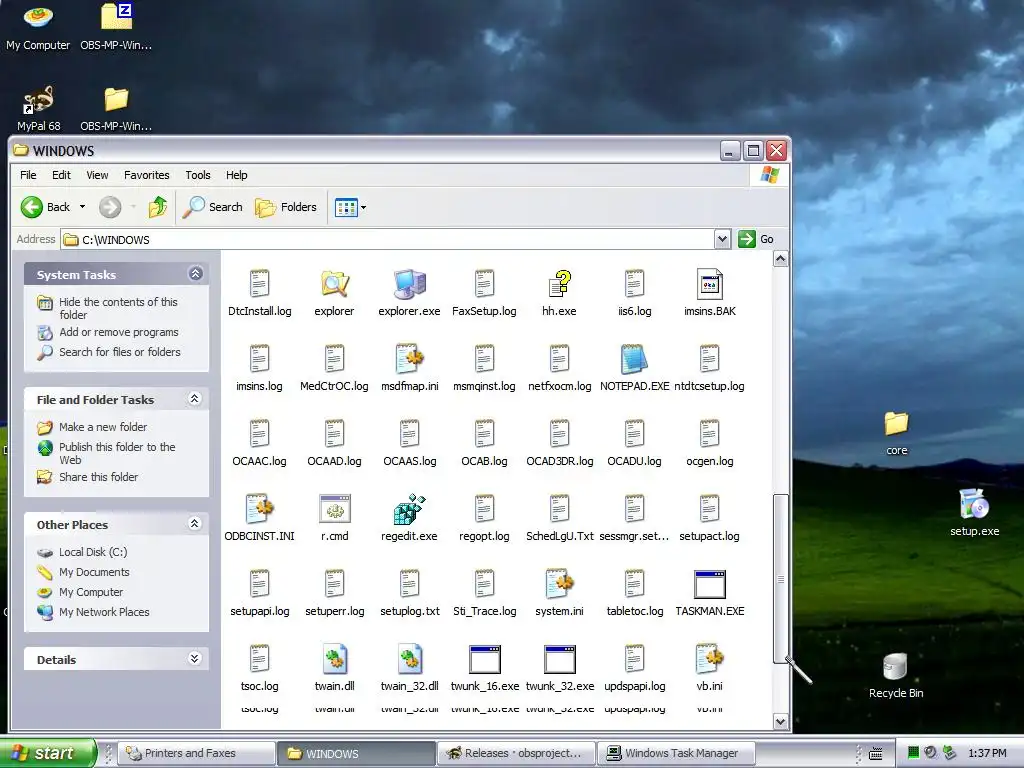The height and width of the screenshot is (768, 1024).
Task: Select the hh.exe help icon
Action: 559,283
